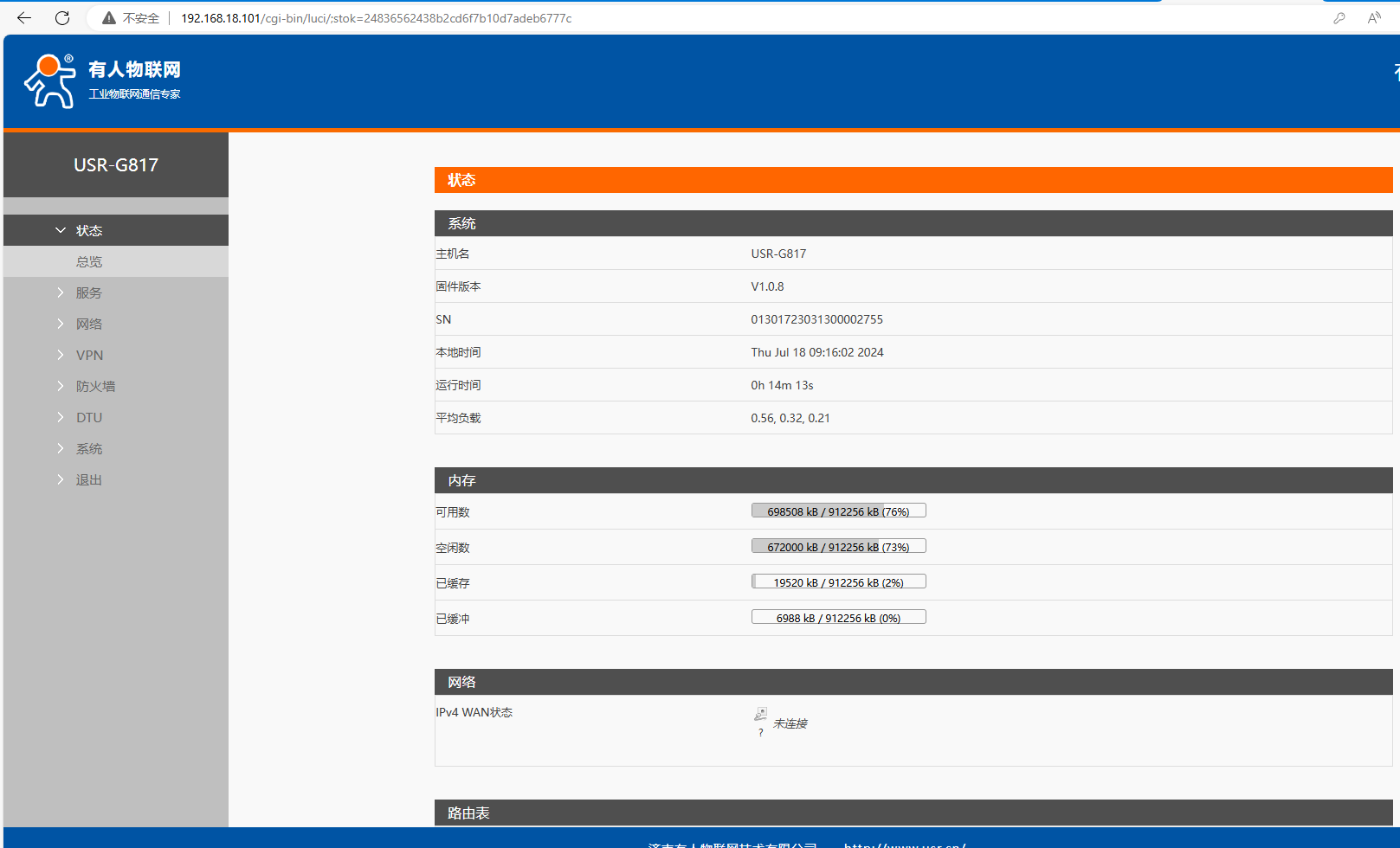This screenshot has width=1400, height=848.
Task: Select 总览 under the status menu
Action: coord(88,261)
